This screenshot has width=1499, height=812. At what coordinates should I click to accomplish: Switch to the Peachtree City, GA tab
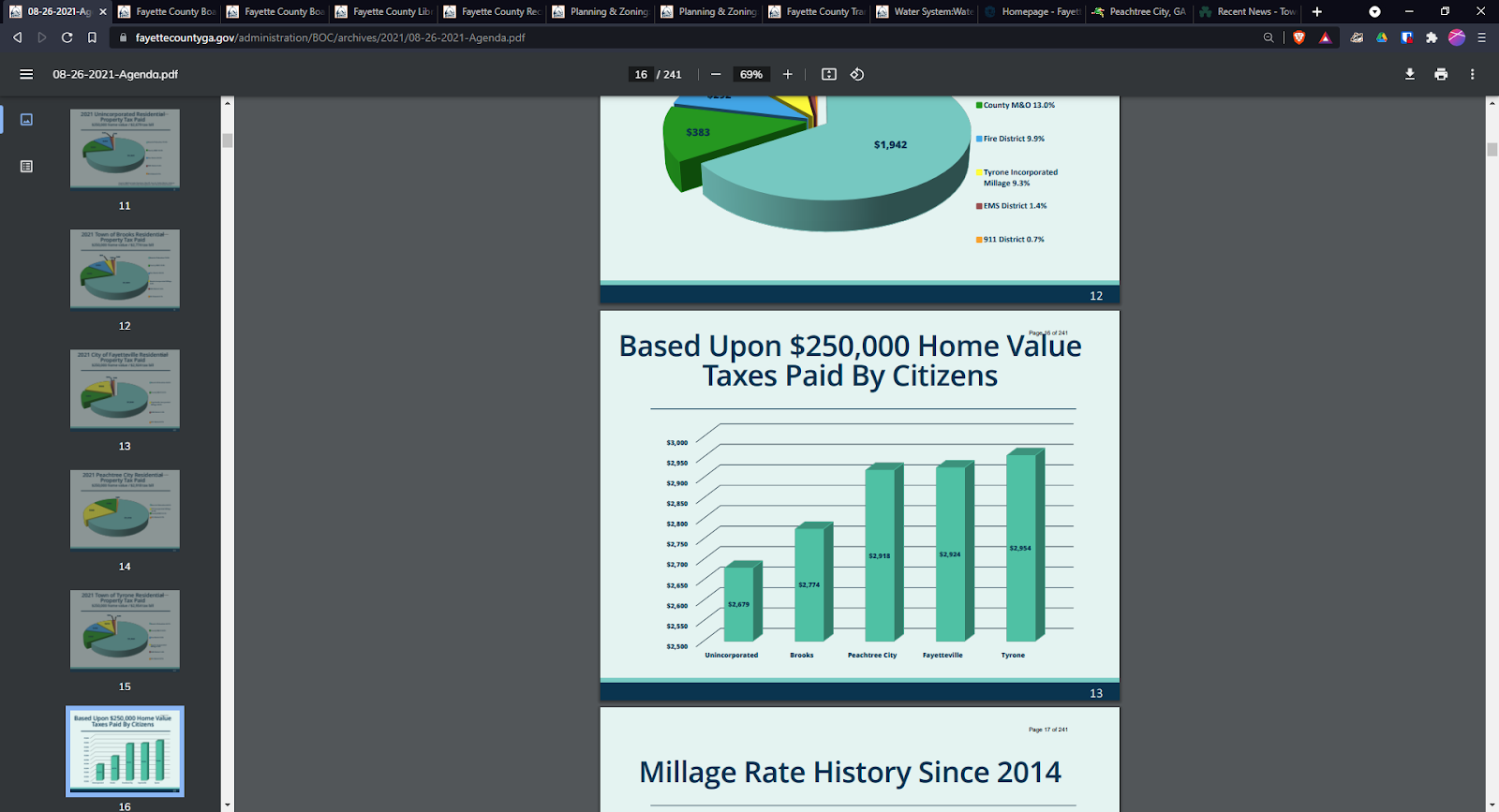click(x=1140, y=11)
